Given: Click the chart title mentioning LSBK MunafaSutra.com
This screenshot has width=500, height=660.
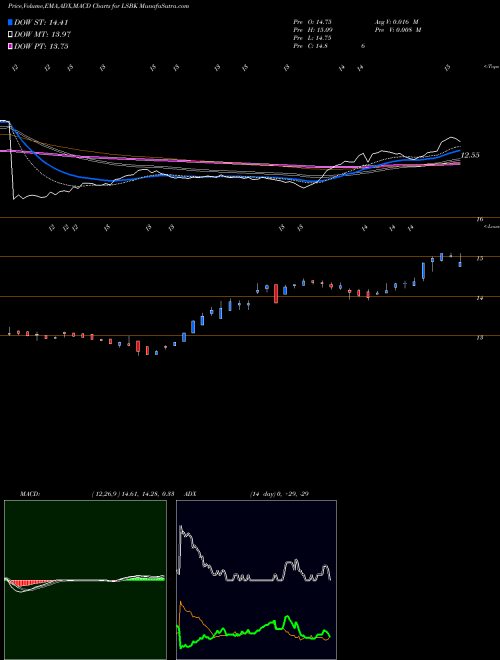Looking at the screenshot, I should tap(98, 6).
